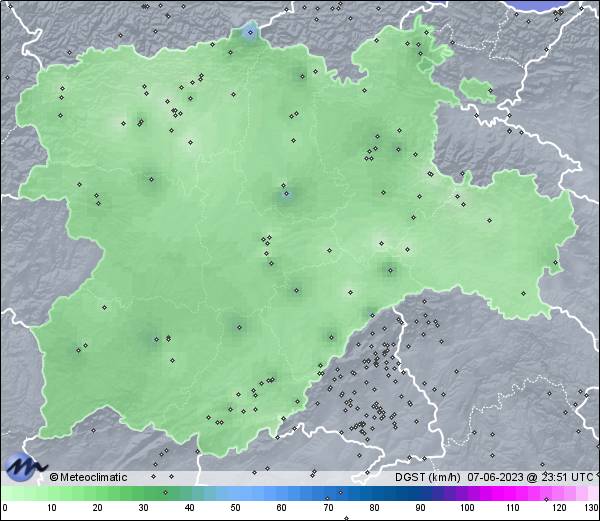Click the legend value 20

(97, 508)
